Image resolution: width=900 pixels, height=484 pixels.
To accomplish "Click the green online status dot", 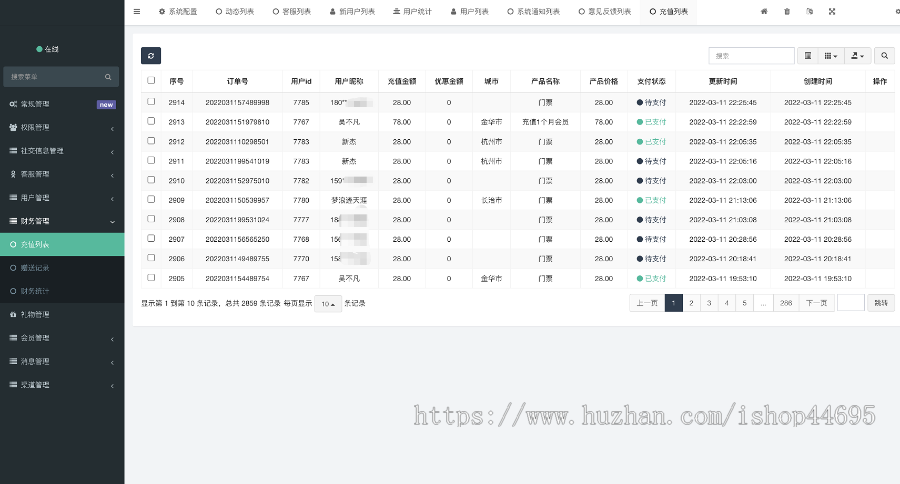I will 39,49.
